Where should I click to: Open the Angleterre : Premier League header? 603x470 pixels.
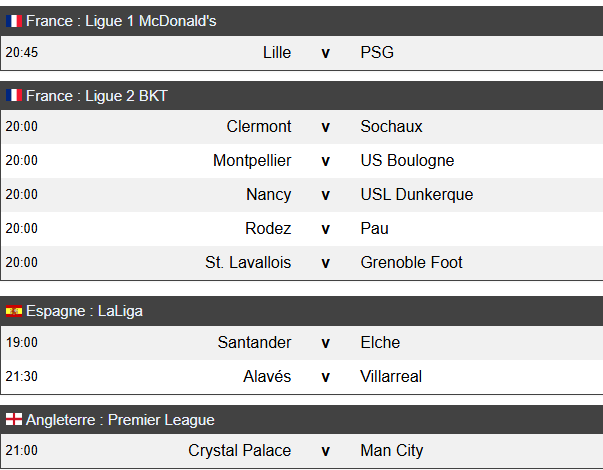pos(302,420)
